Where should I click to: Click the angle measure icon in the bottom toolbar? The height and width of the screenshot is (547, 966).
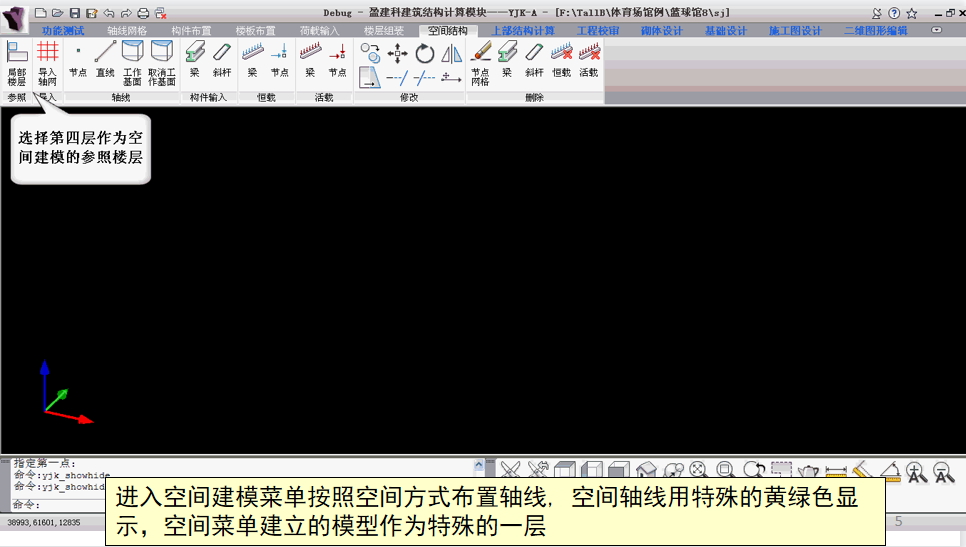[x=889, y=471]
